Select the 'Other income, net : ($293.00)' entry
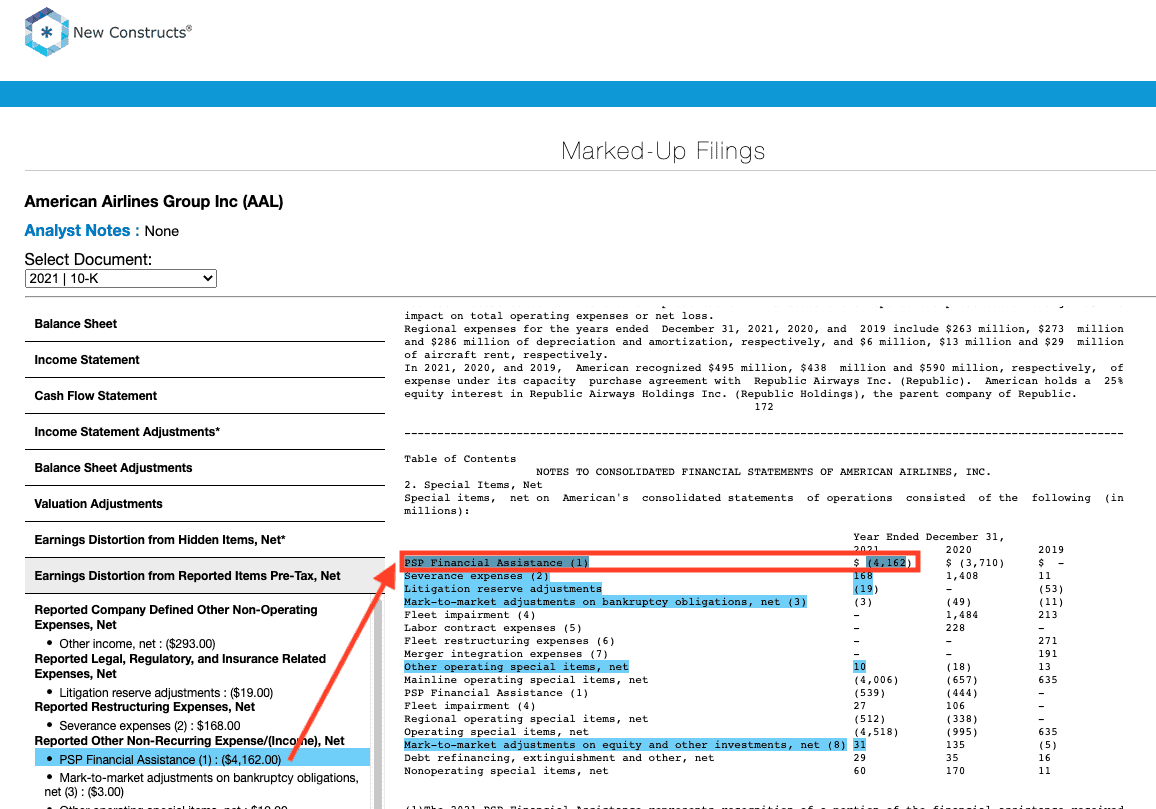This screenshot has height=809, width=1156. click(137, 644)
